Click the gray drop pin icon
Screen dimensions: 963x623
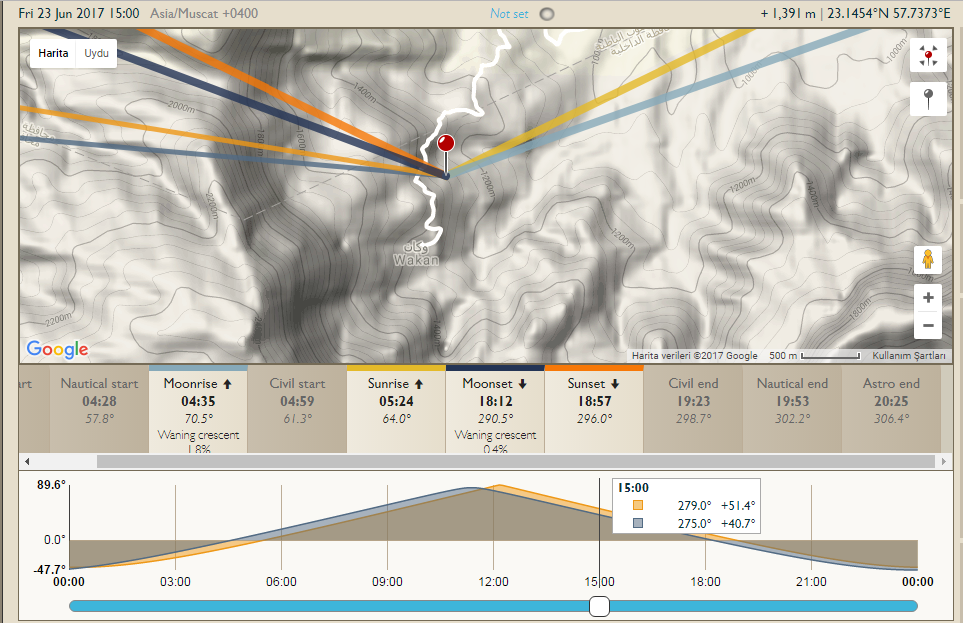coord(928,99)
